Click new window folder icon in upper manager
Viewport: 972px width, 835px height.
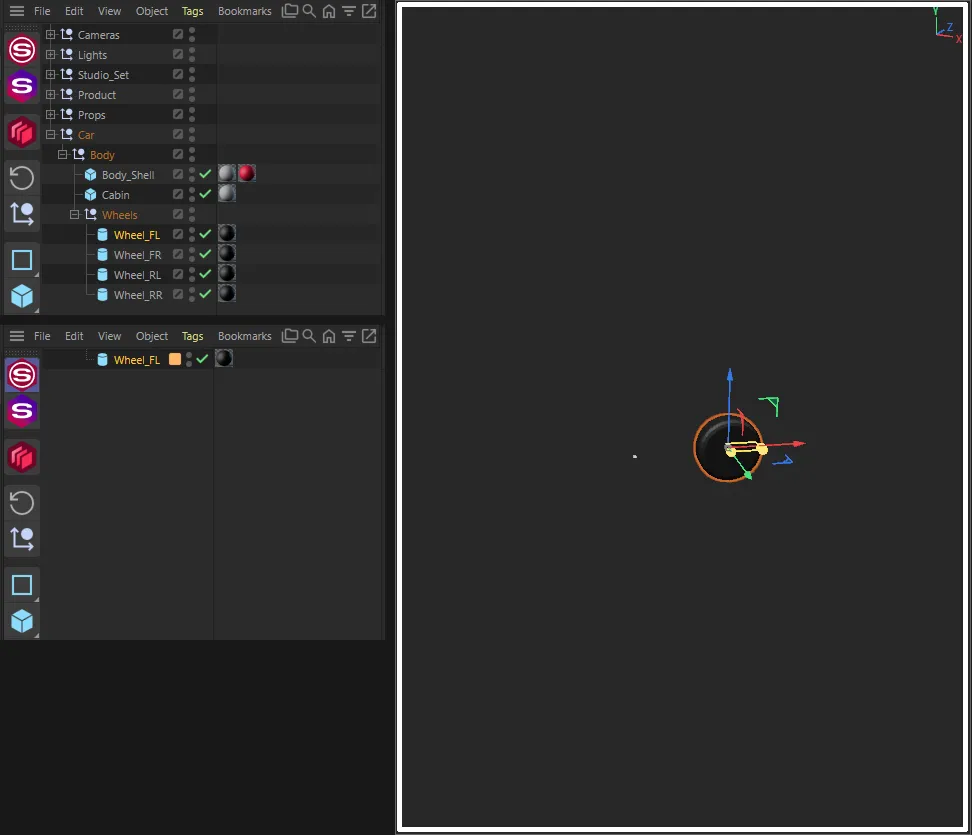(289, 11)
